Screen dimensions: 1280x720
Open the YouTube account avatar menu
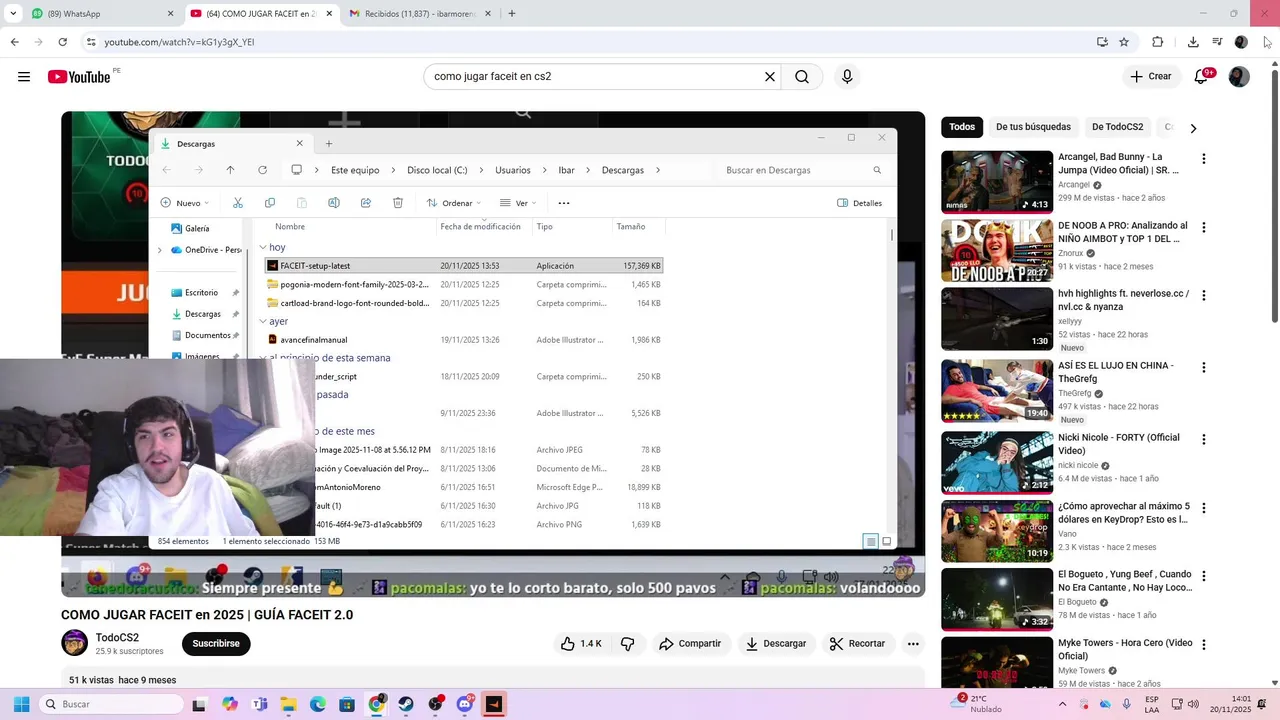coord(1239,77)
